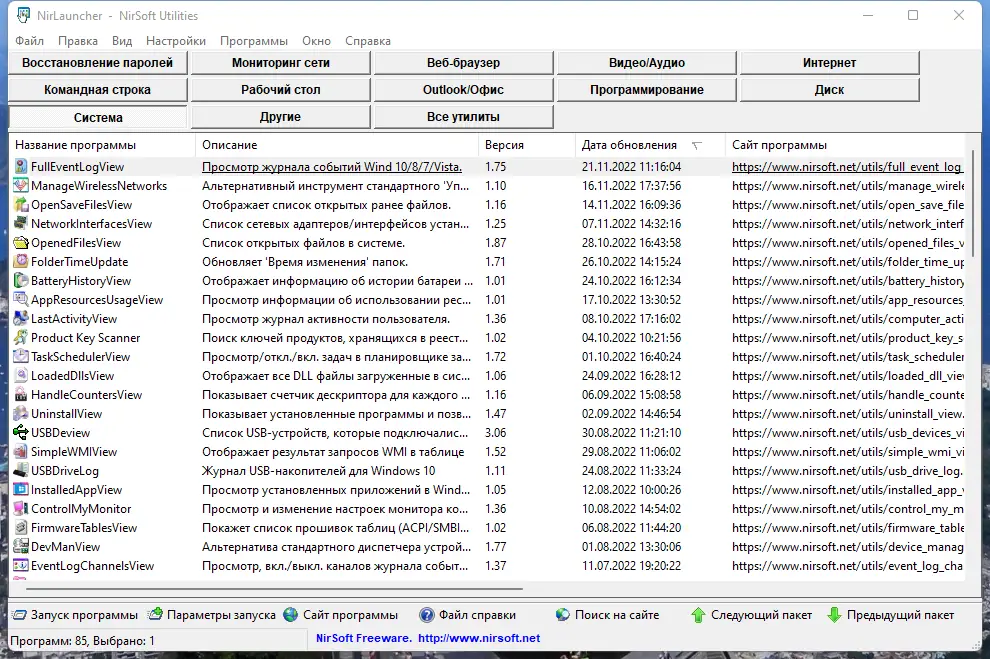This screenshot has width=990, height=659.
Task: Sort by 'Сайт программы' column header
Action: (x=846, y=145)
